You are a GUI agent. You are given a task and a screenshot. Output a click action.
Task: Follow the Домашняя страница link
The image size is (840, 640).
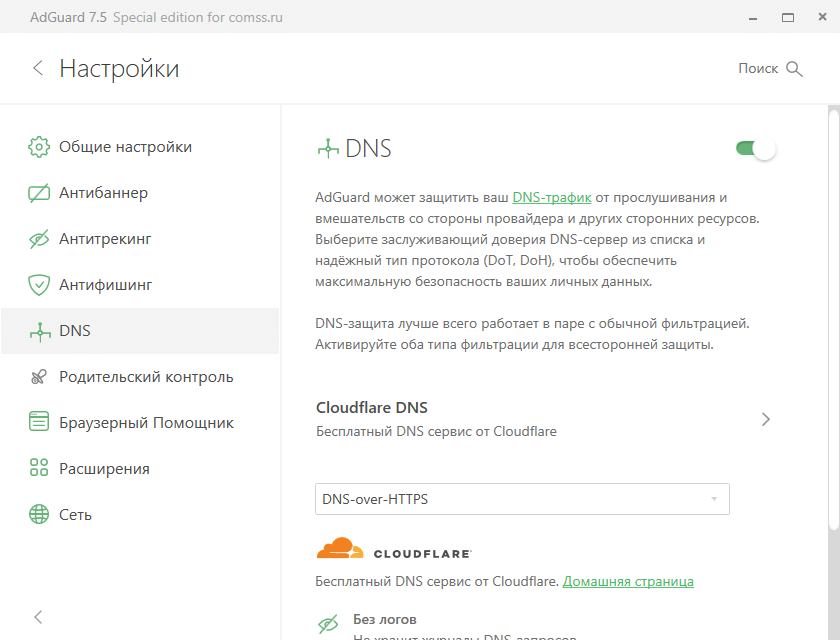click(x=628, y=581)
